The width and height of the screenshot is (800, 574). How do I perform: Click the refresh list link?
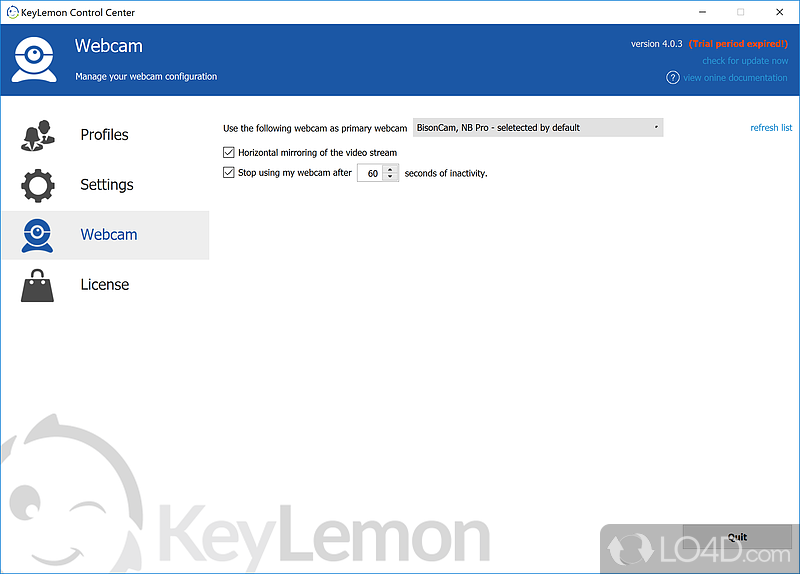(771, 128)
